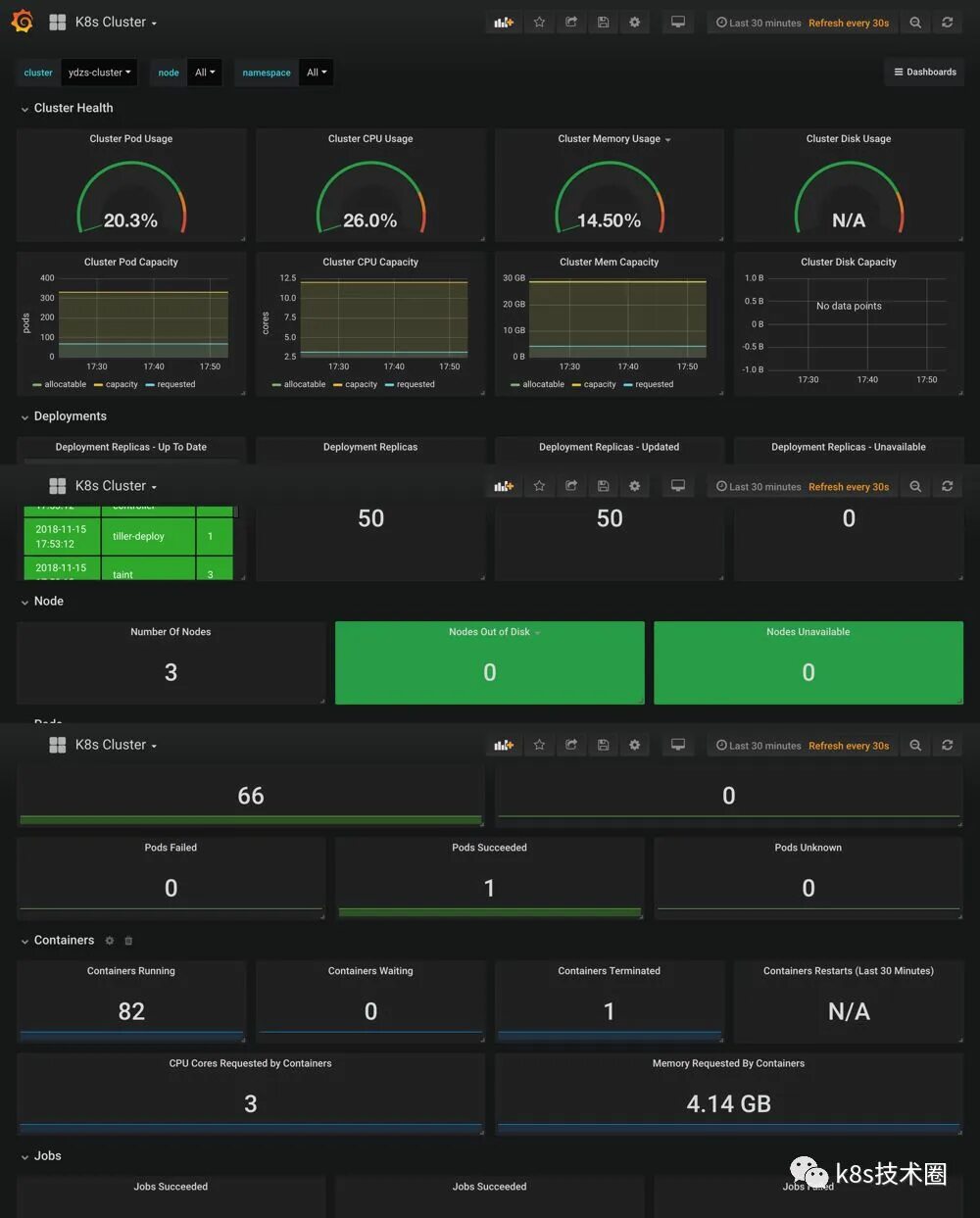Image resolution: width=980 pixels, height=1218 pixels.
Task: Open K8s Cluster title above Node section
Action: [x=116, y=486]
